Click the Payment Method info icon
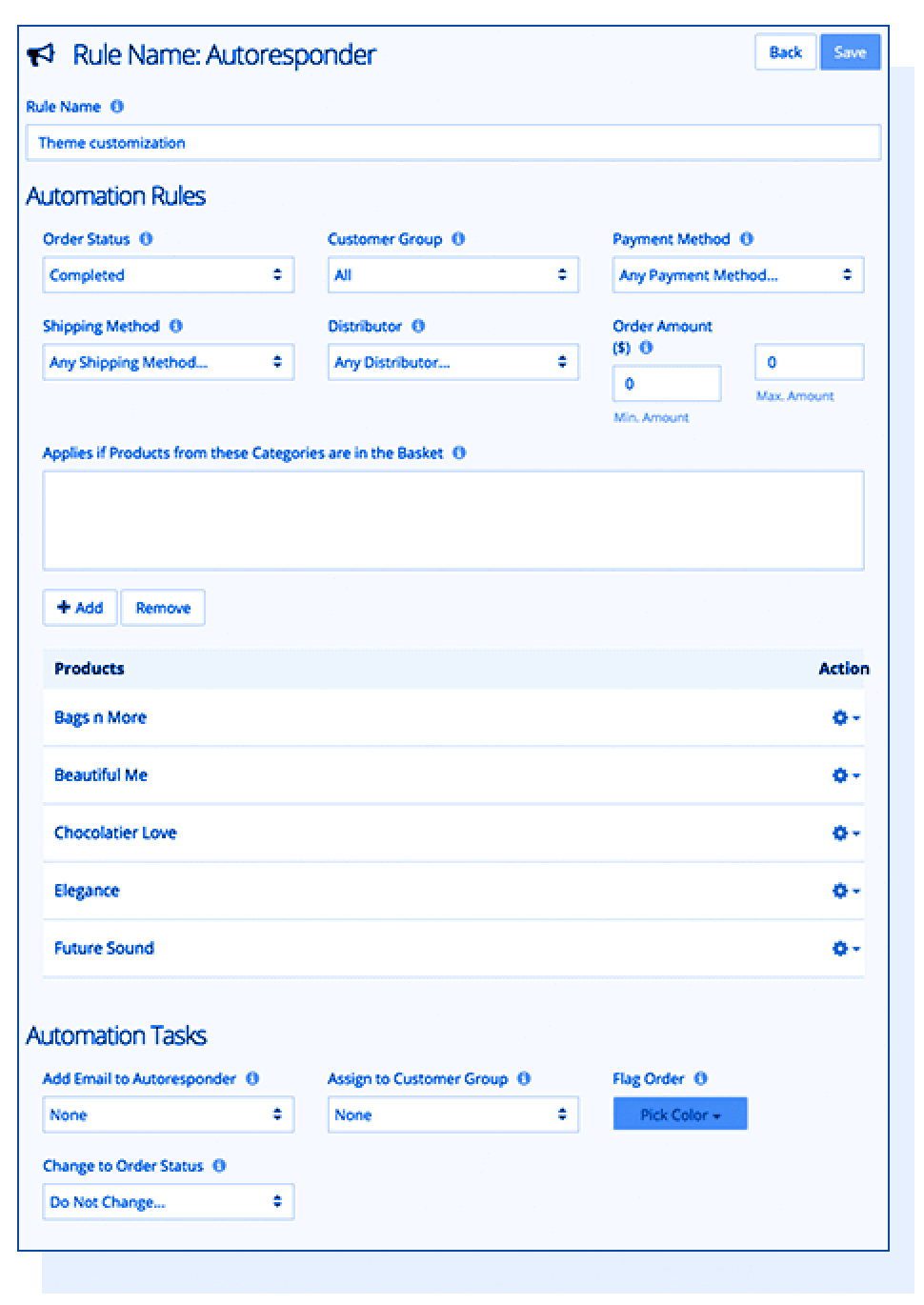Screen dimensions: 924x1305 746,239
